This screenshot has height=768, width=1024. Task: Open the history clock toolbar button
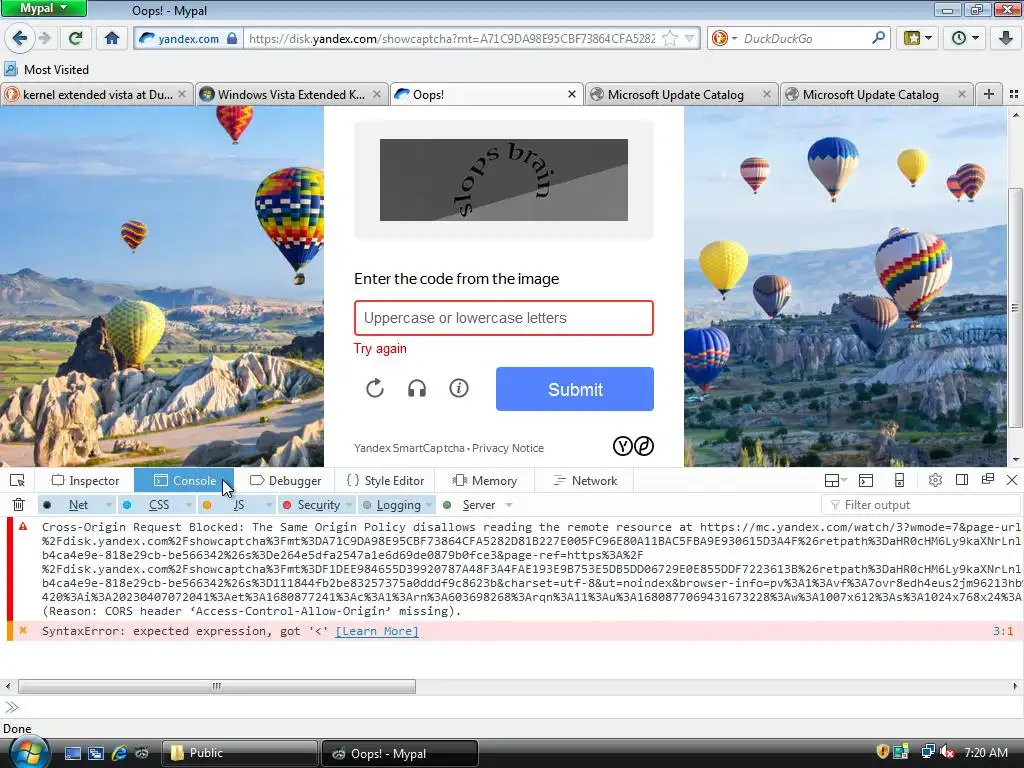(x=965, y=38)
